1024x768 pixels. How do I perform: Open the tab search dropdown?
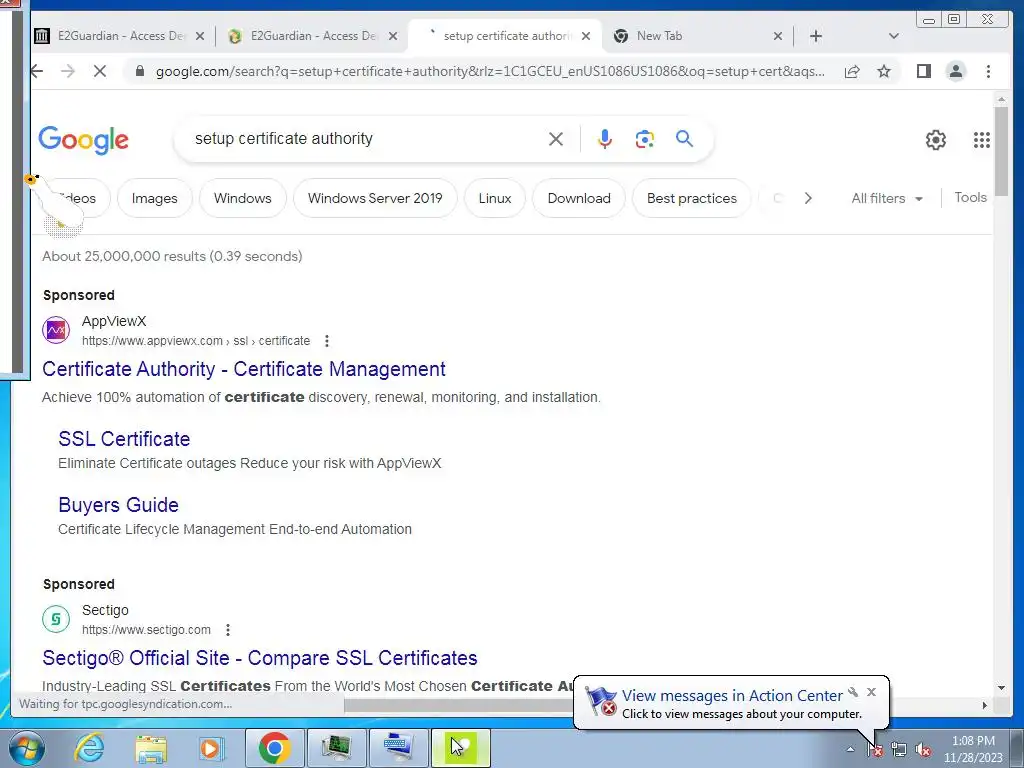click(894, 36)
